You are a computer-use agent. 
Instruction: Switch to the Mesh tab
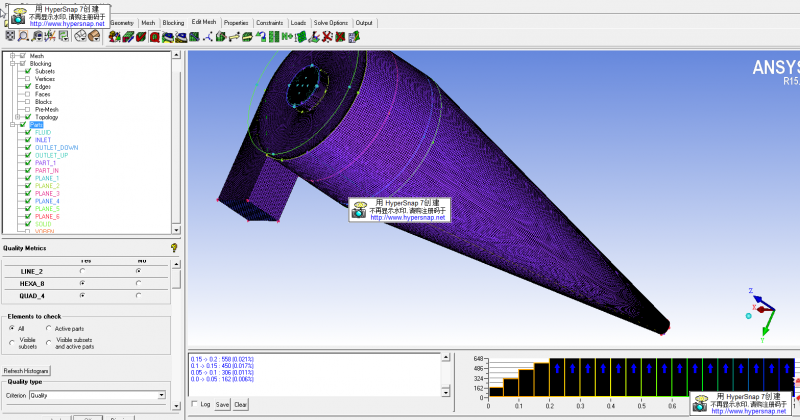pyautogui.click(x=148, y=23)
